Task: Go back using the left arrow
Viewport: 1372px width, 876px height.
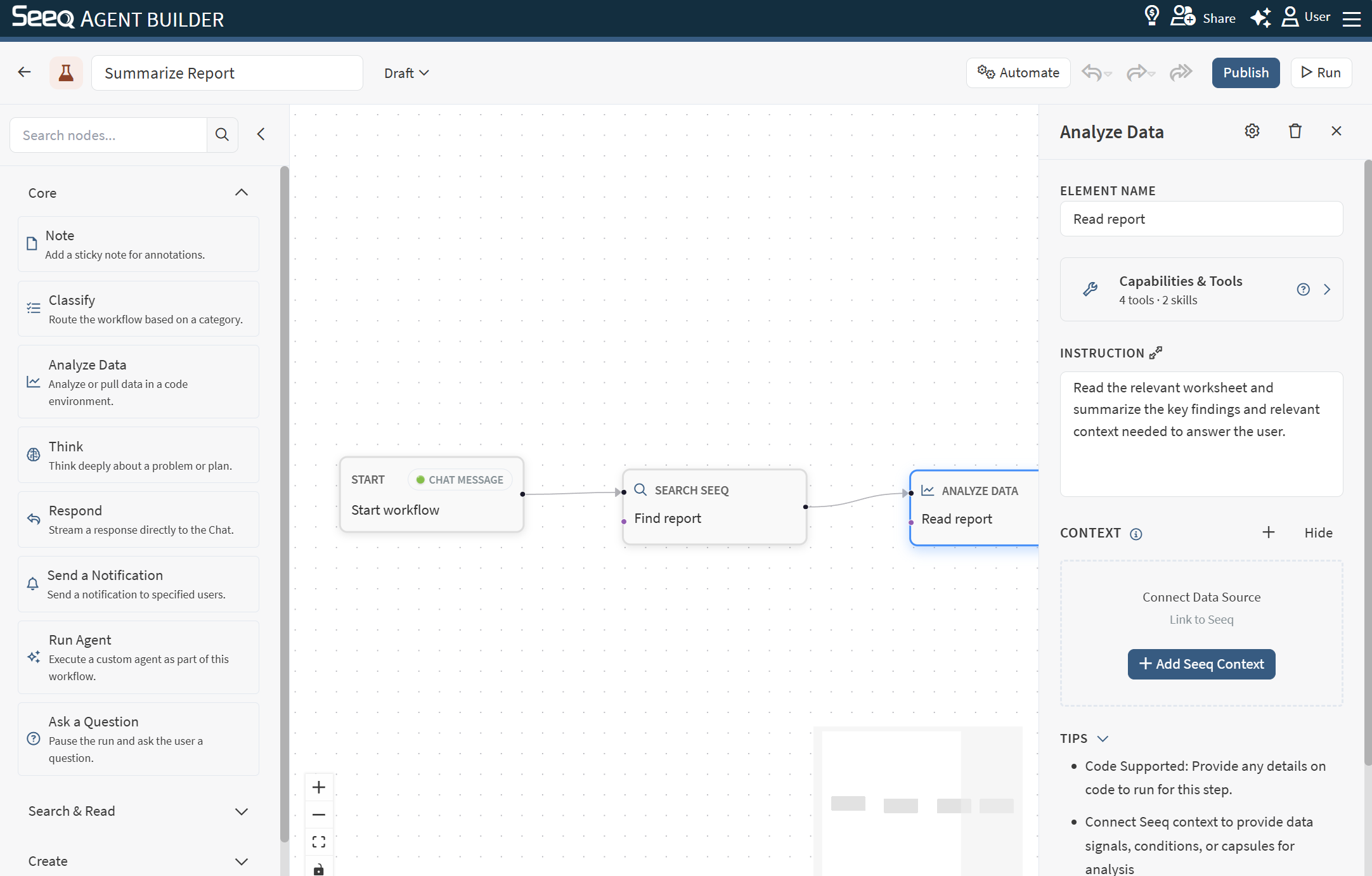Action: [x=25, y=72]
